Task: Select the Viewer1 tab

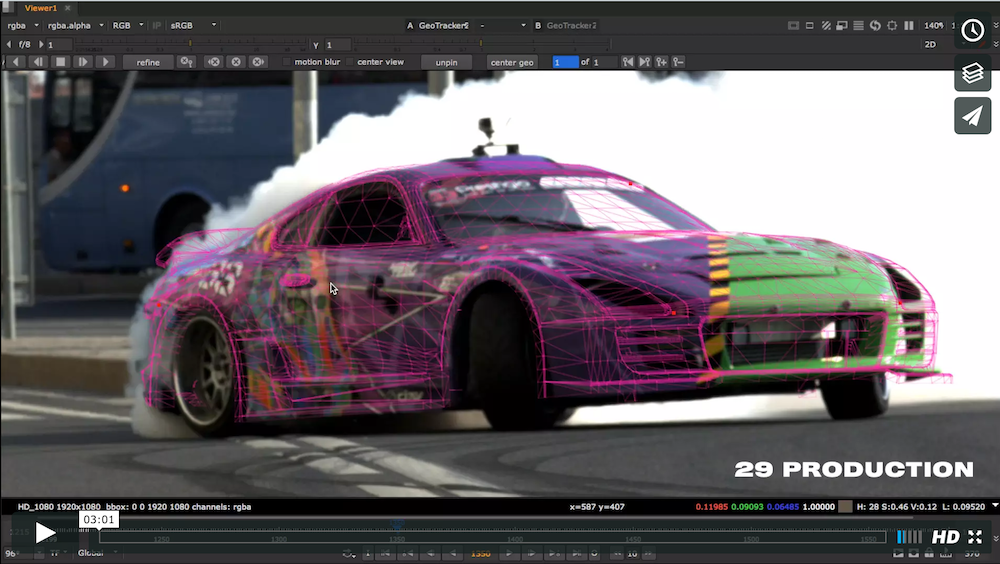Action: pyautogui.click(x=41, y=8)
